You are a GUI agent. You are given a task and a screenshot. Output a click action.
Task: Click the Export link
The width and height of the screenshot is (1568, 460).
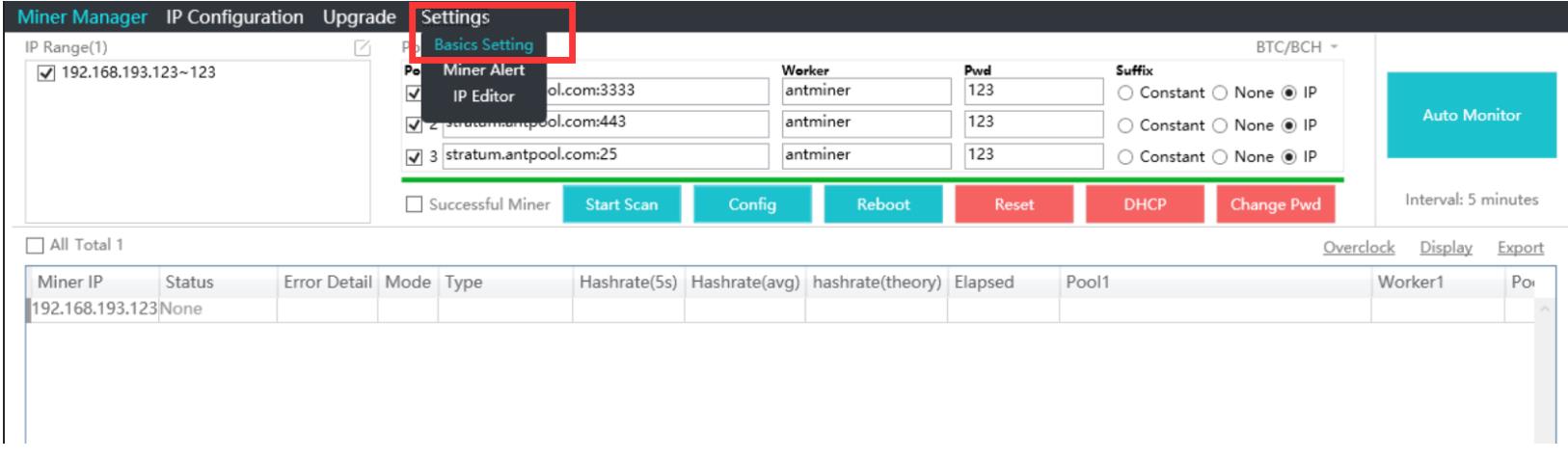click(1520, 248)
